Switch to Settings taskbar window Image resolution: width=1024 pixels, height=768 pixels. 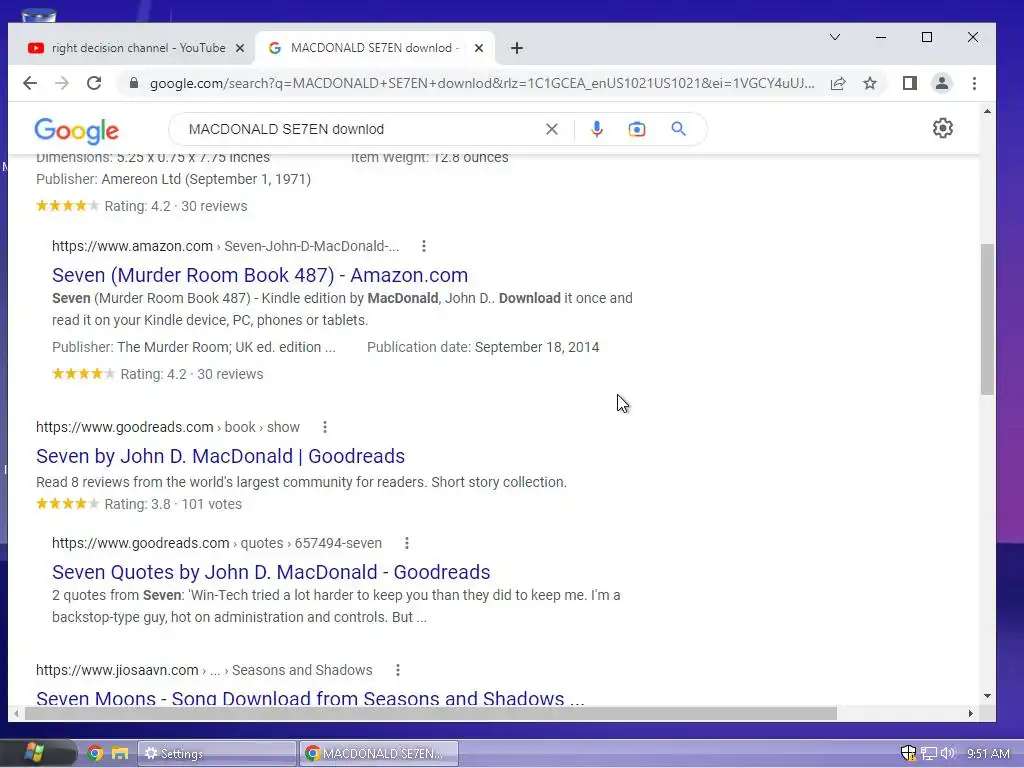coord(217,754)
